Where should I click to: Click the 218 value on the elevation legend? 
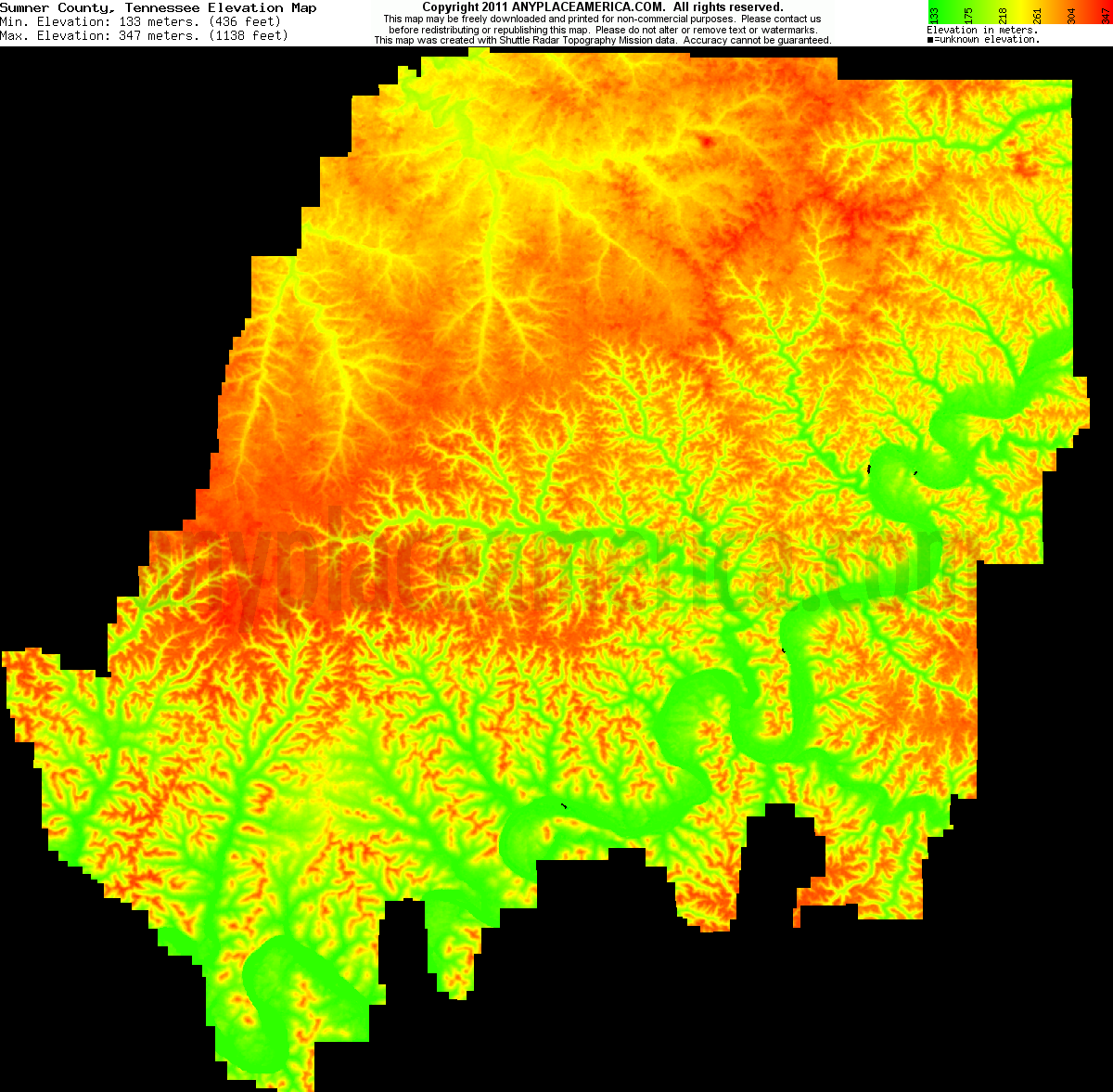coord(1003,14)
